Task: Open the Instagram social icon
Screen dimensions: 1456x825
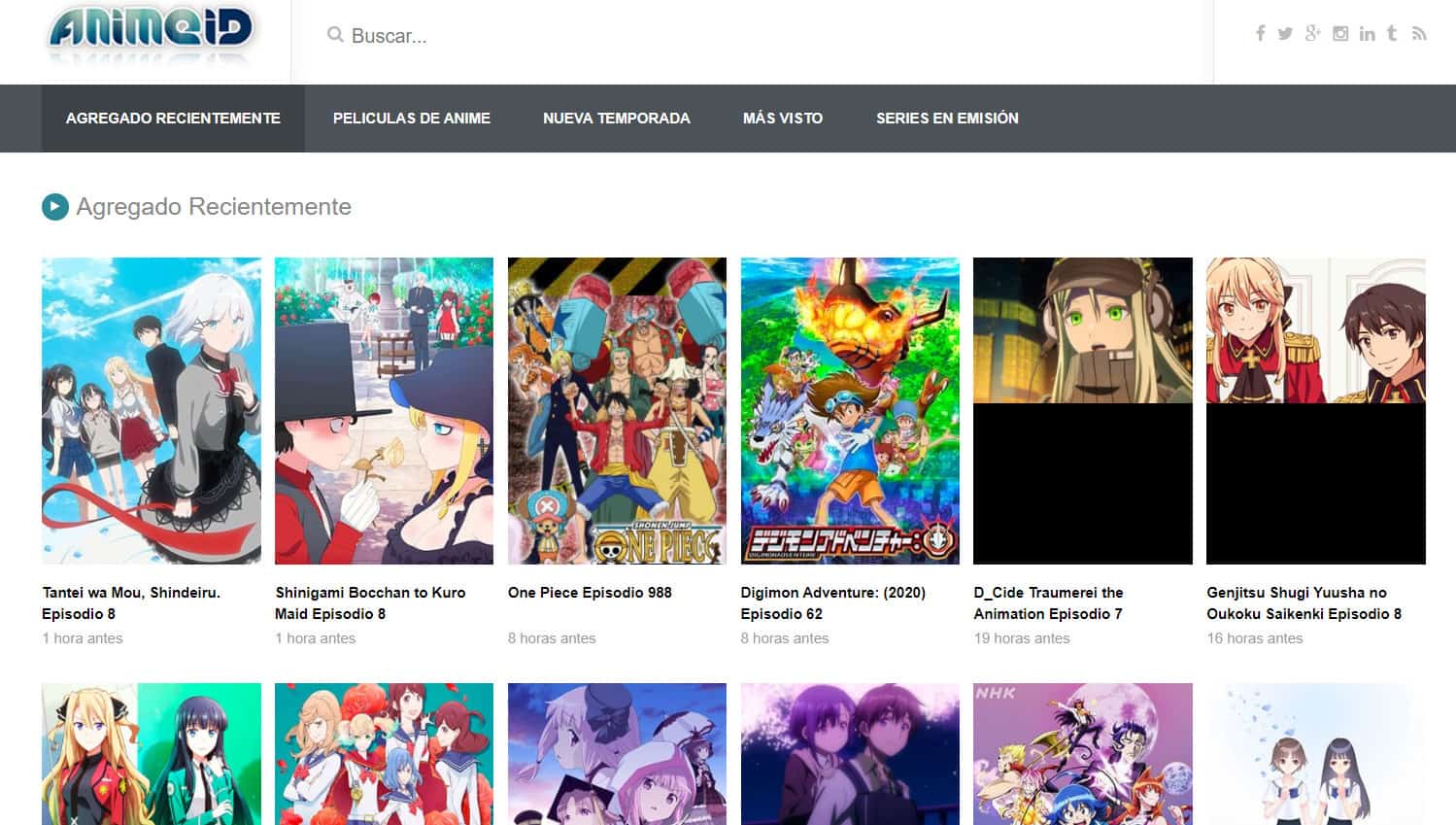Action: pos(1340,33)
